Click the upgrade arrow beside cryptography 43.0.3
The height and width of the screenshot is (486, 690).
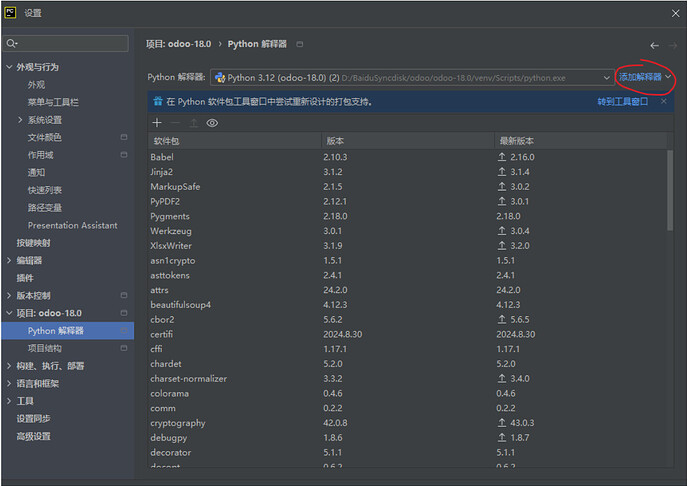(x=502, y=423)
